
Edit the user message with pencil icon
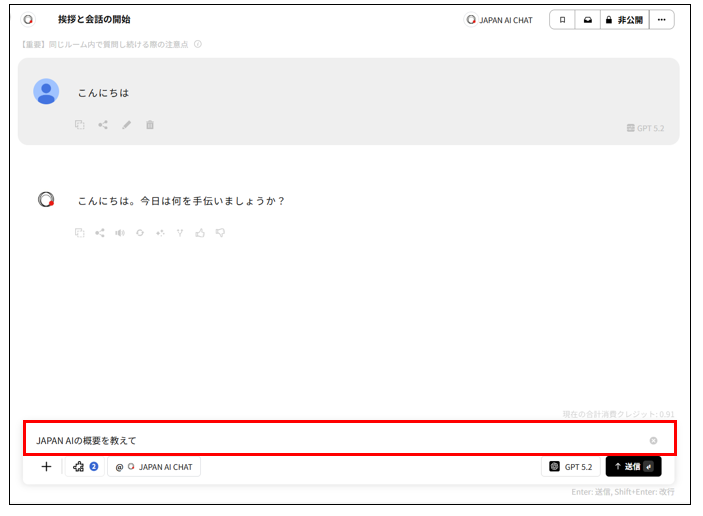click(x=127, y=125)
